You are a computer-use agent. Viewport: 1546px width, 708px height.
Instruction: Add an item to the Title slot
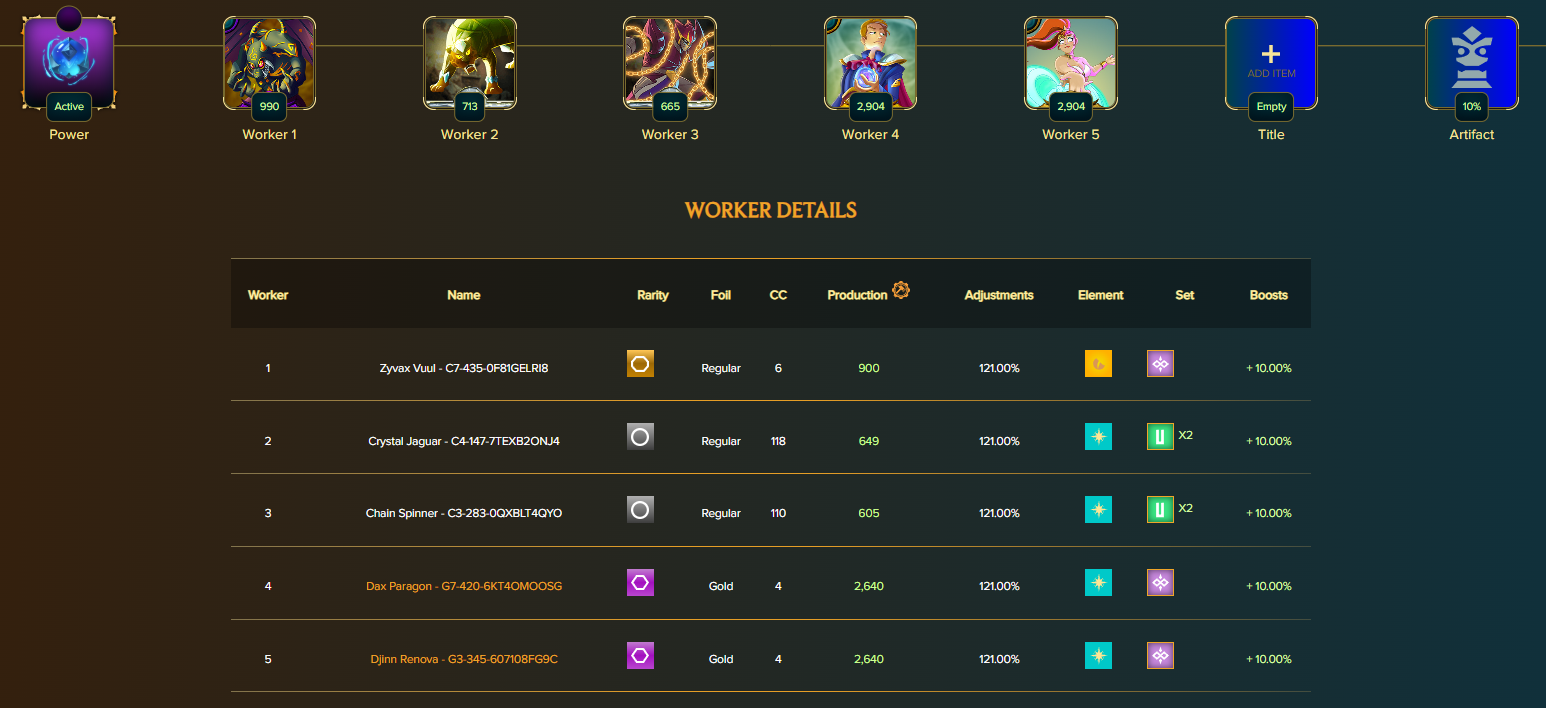pyautogui.click(x=1271, y=62)
